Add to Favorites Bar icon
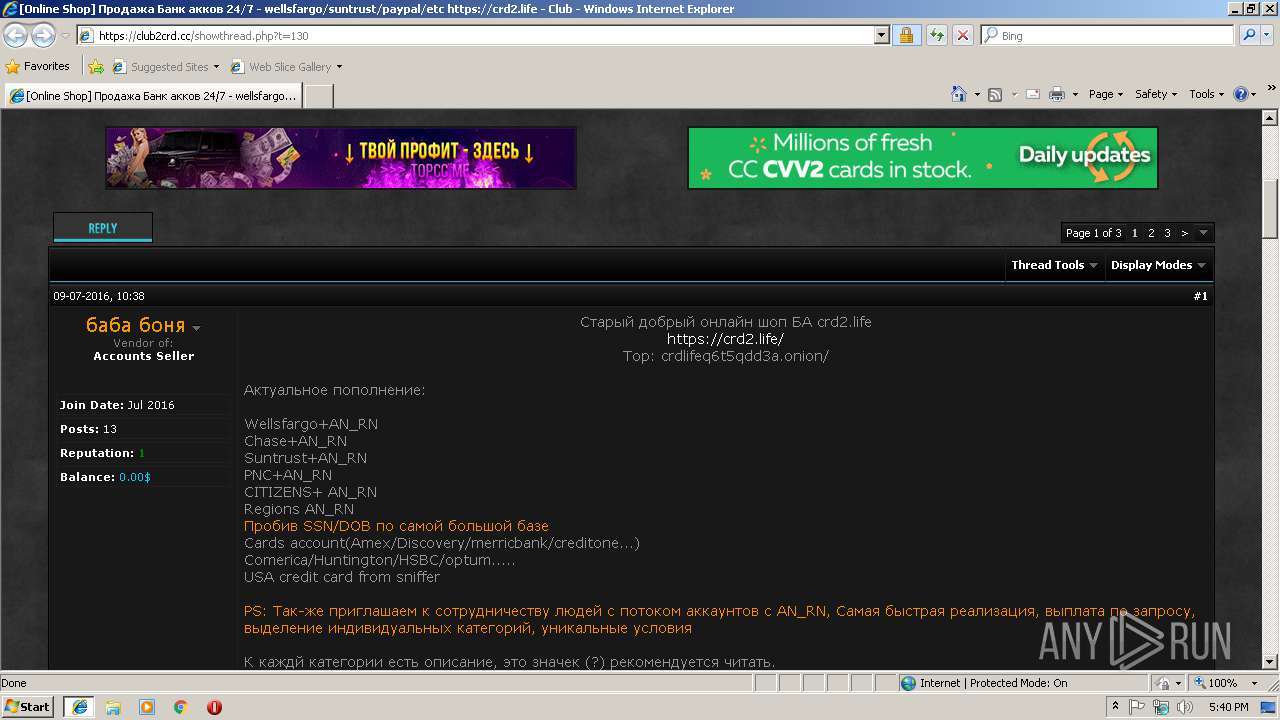Screen dimensions: 1280x720 coord(96,67)
